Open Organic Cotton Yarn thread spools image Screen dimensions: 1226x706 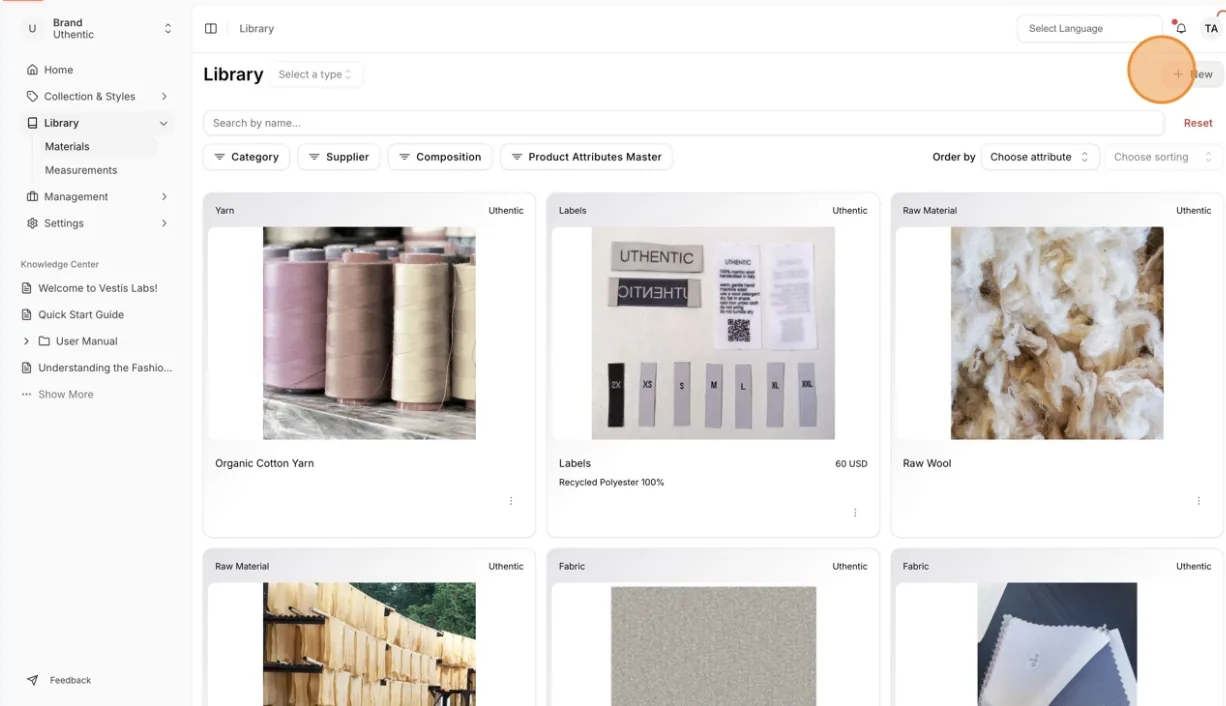coord(369,333)
